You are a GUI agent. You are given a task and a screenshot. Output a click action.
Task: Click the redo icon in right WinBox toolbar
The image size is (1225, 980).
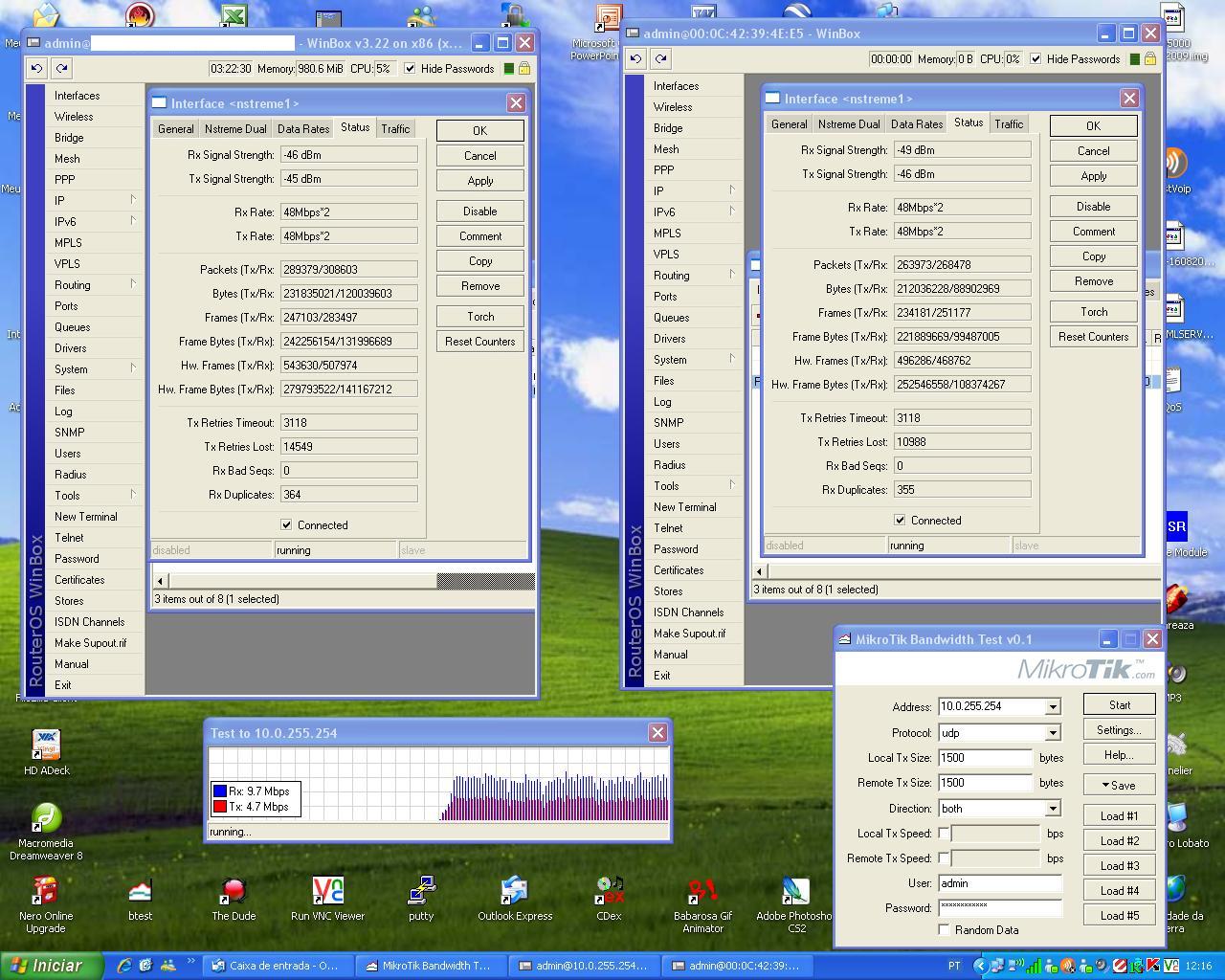tap(661, 58)
